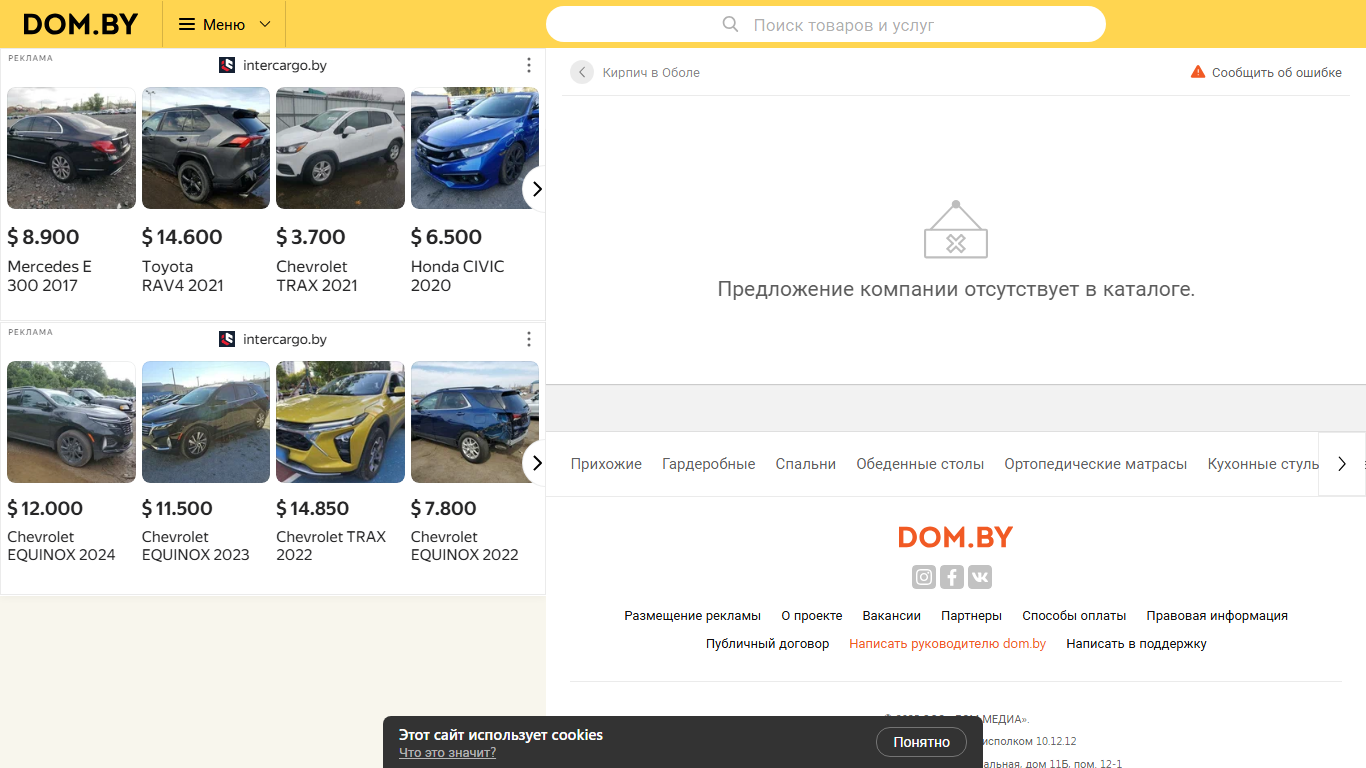Click the DOM.BY logo in header
Screen dimensions: 1366x768
point(80,24)
